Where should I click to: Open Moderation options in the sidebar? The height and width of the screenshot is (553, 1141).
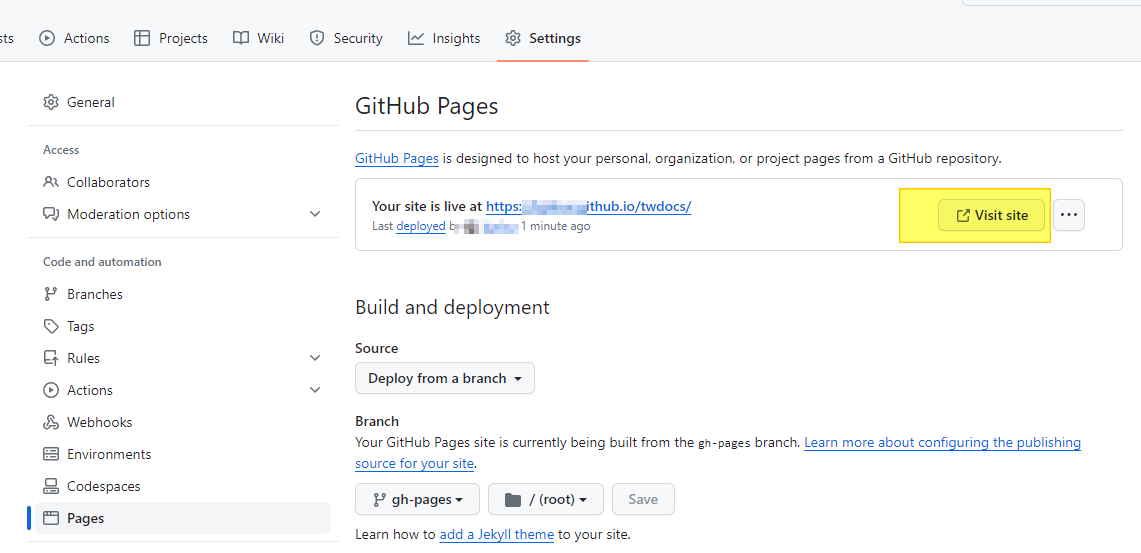click(x=183, y=214)
